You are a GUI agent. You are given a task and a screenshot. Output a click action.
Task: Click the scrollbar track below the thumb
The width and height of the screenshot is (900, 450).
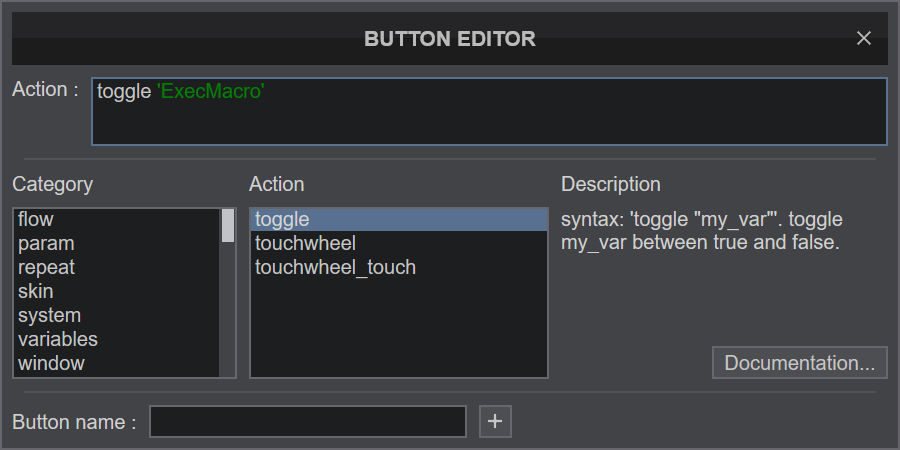(228, 310)
